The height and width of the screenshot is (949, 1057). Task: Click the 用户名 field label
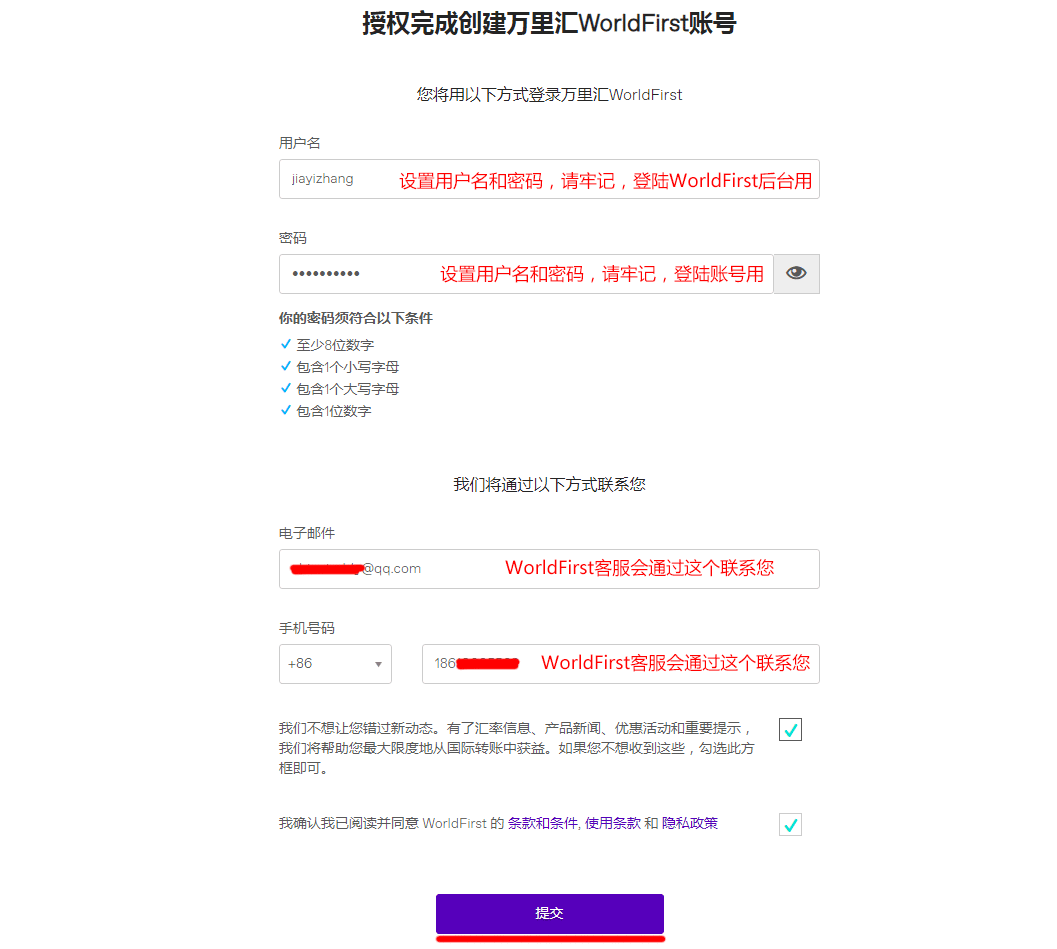tap(300, 143)
